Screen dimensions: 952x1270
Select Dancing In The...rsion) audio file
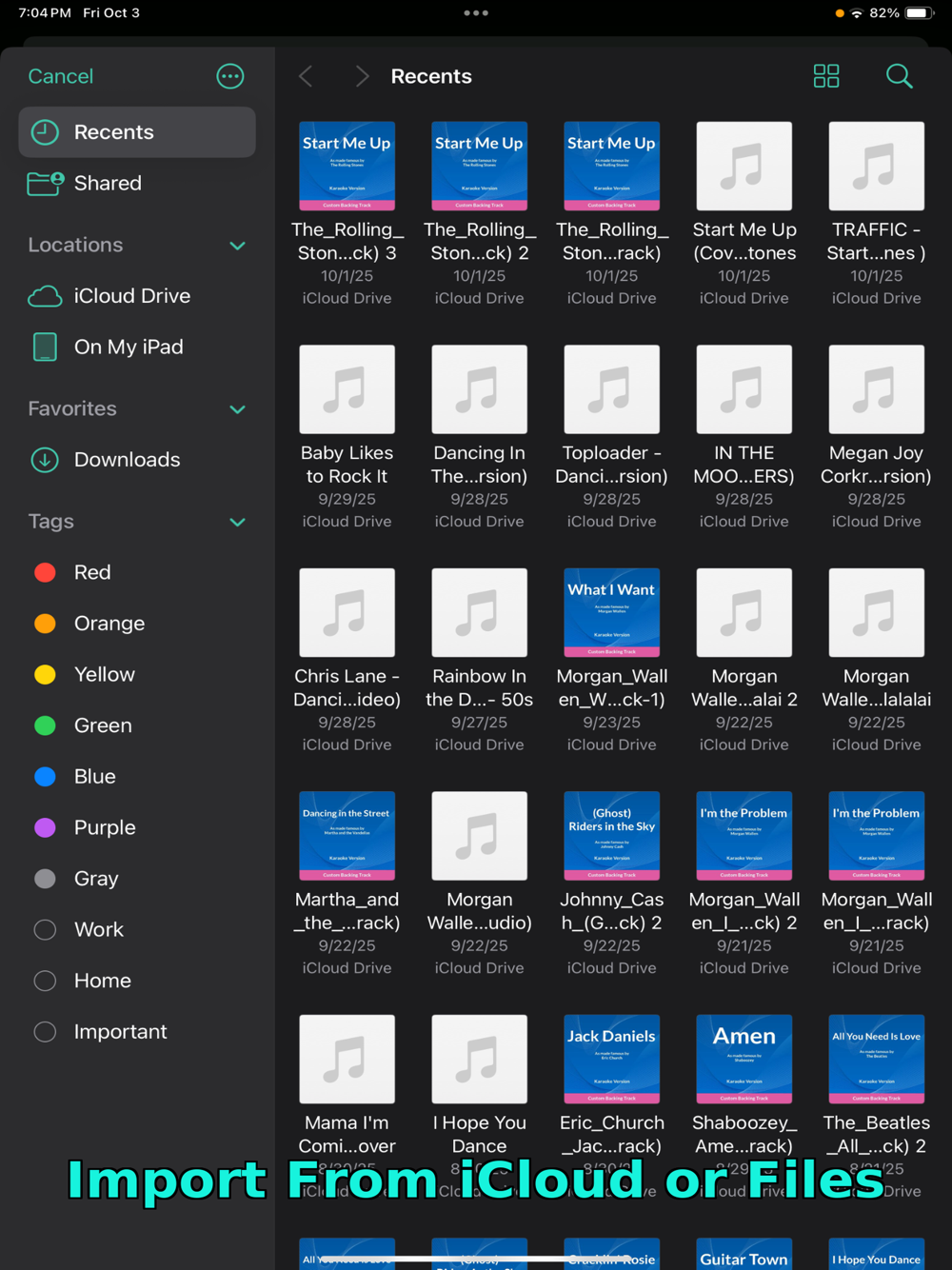pyautogui.click(x=479, y=438)
